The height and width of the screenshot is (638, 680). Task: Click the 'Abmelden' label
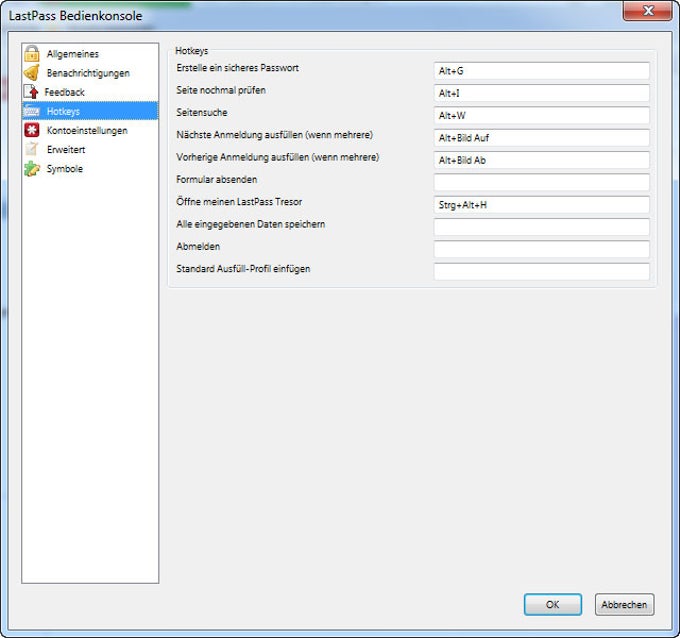(x=198, y=246)
